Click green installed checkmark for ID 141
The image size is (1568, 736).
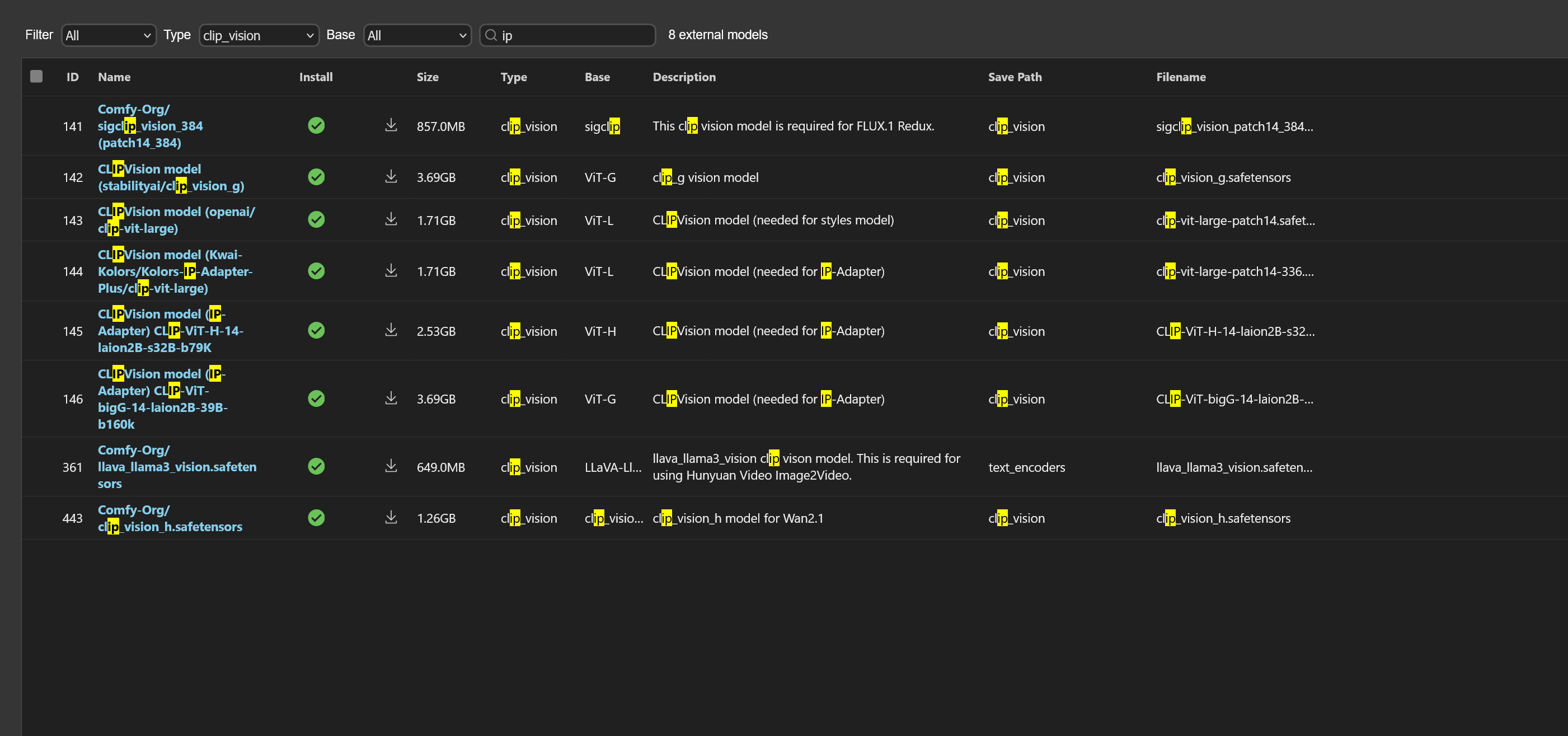point(316,125)
